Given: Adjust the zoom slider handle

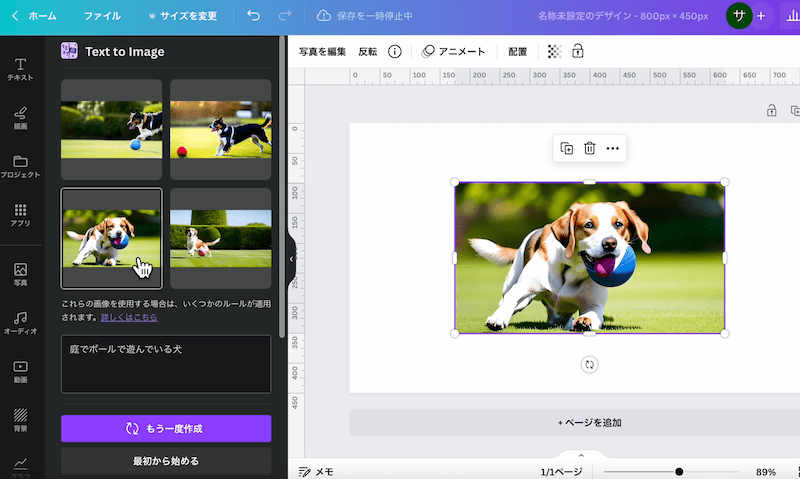Looking at the screenshot, I should pos(679,472).
